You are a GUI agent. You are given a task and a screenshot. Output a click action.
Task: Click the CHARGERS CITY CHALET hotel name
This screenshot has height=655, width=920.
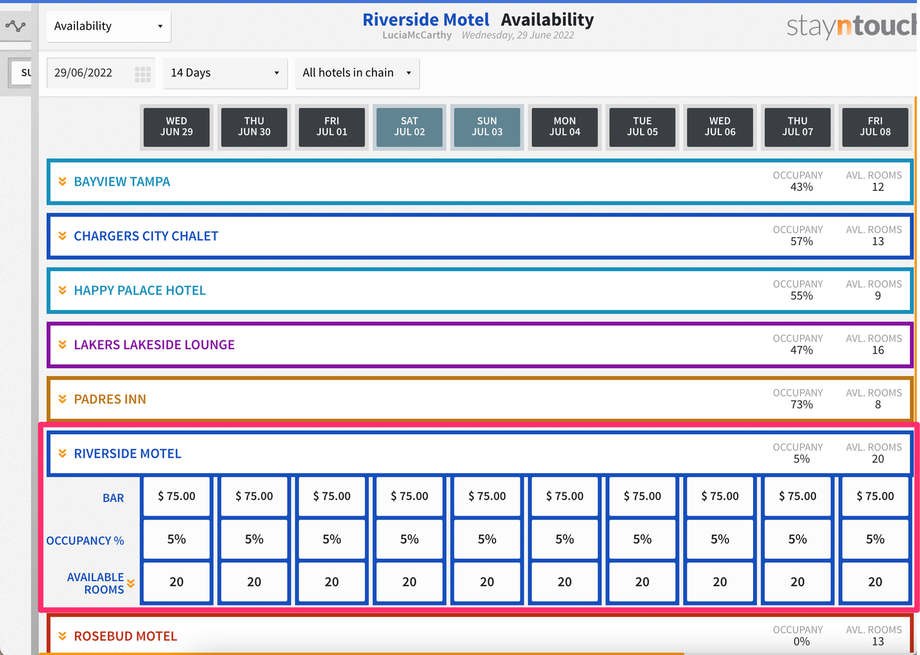point(146,236)
